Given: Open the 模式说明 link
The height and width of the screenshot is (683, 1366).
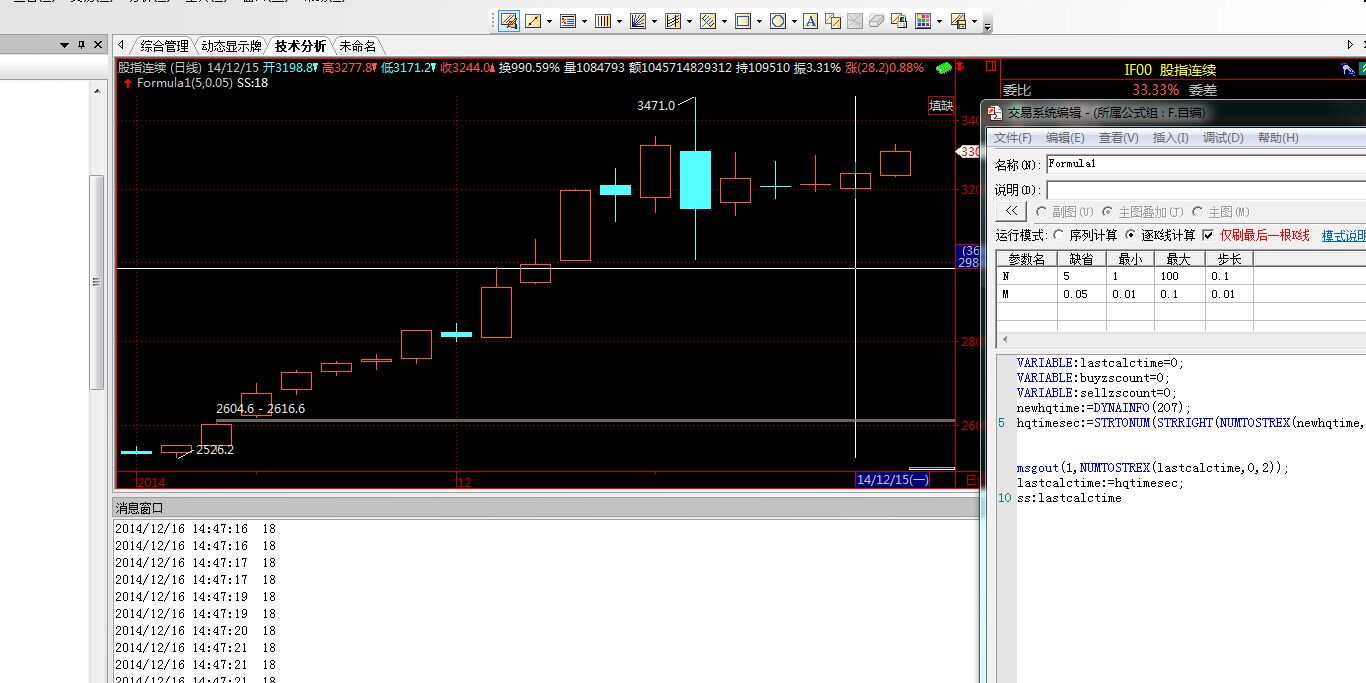Looking at the screenshot, I should tap(1343, 236).
